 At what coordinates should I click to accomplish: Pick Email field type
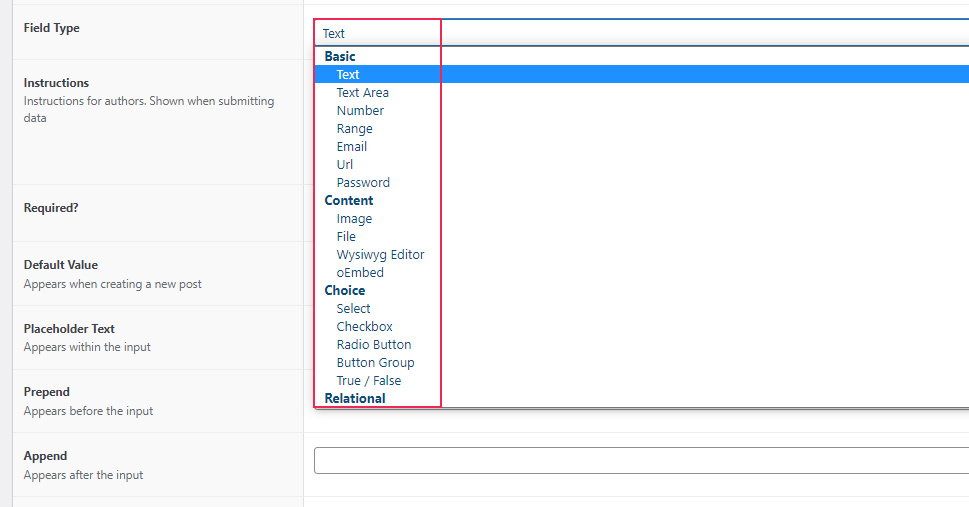(352, 147)
